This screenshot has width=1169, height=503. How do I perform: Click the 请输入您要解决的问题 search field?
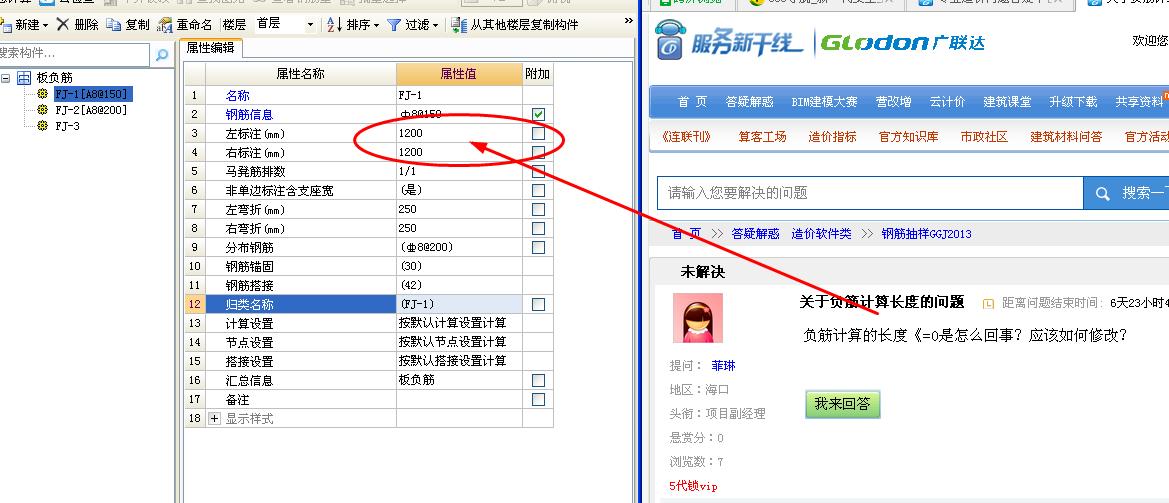[x=870, y=194]
